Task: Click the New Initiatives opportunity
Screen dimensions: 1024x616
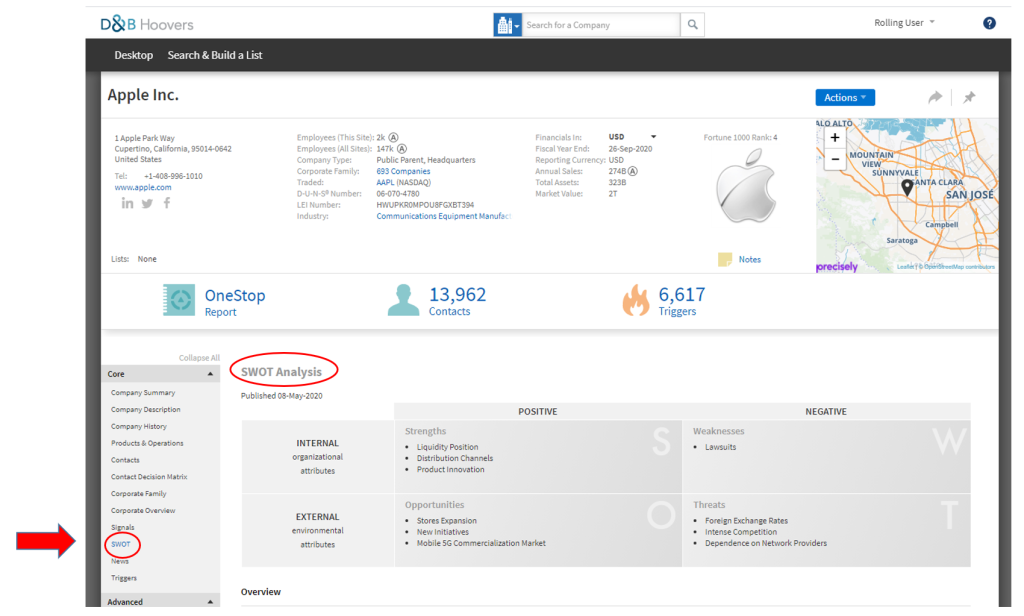Action: click(x=443, y=532)
